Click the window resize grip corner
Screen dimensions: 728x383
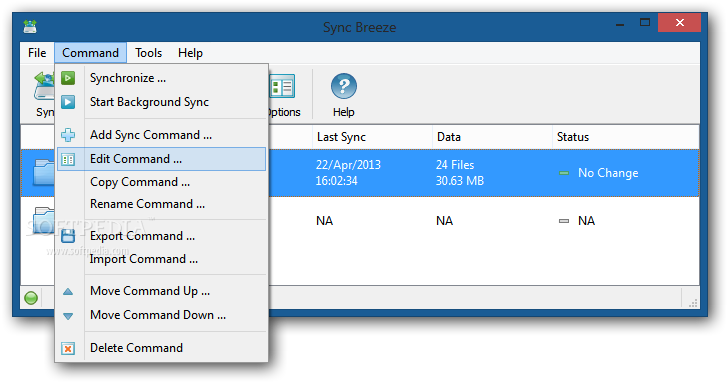click(x=693, y=303)
